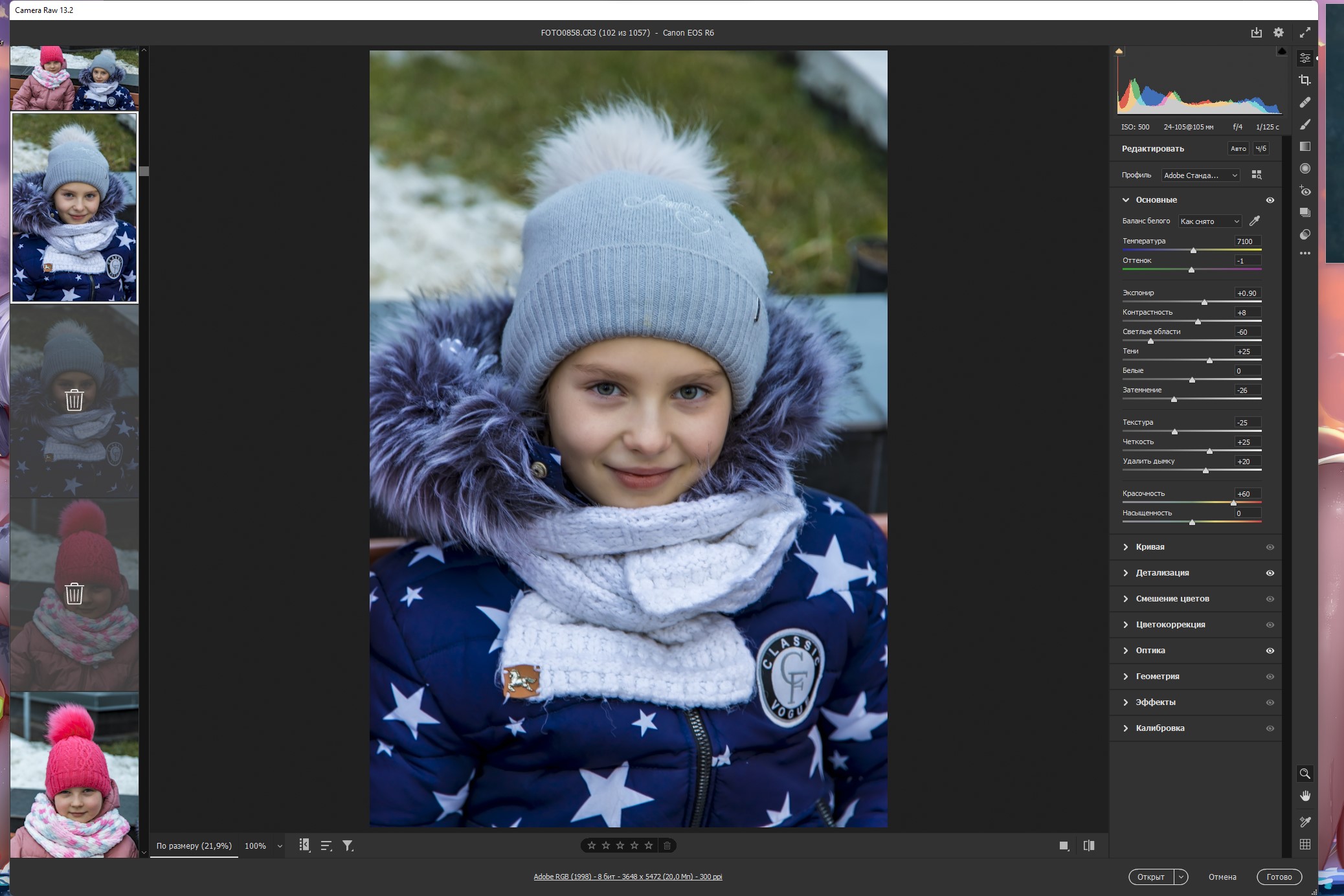Open the profile browser grid icon
The image size is (1344, 896).
pos(1257,175)
